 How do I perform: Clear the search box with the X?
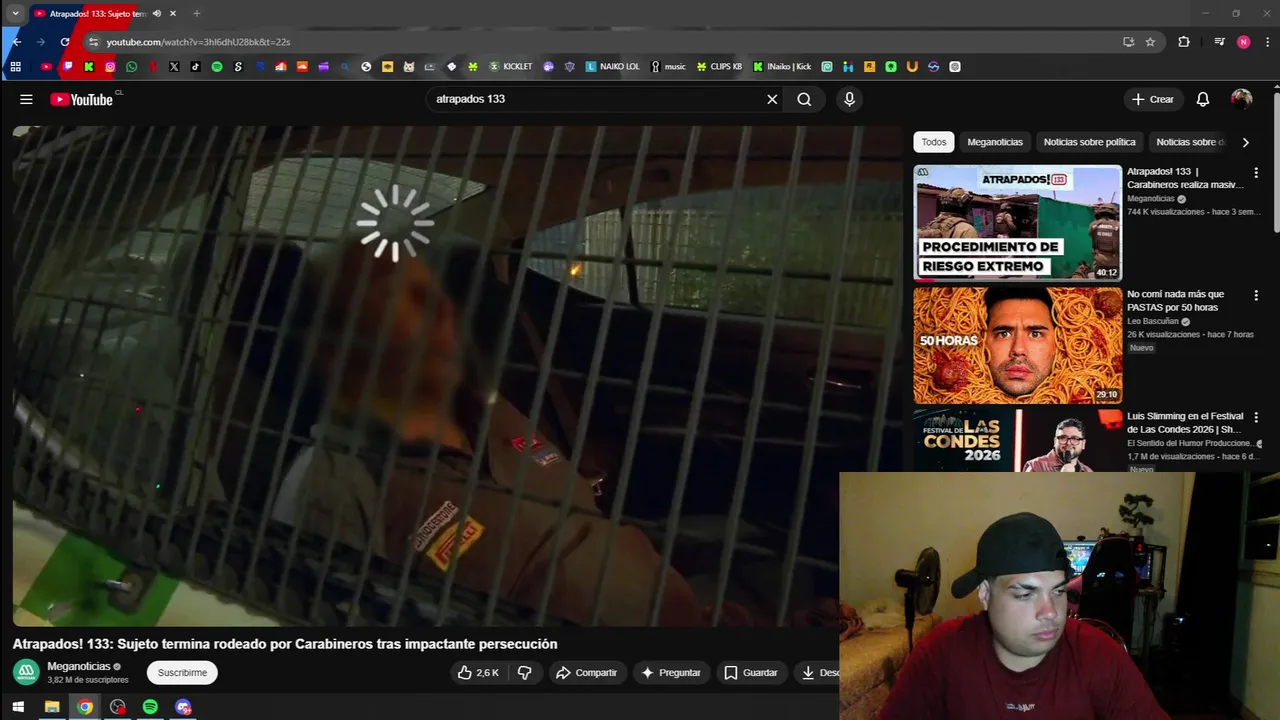(772, 99)
